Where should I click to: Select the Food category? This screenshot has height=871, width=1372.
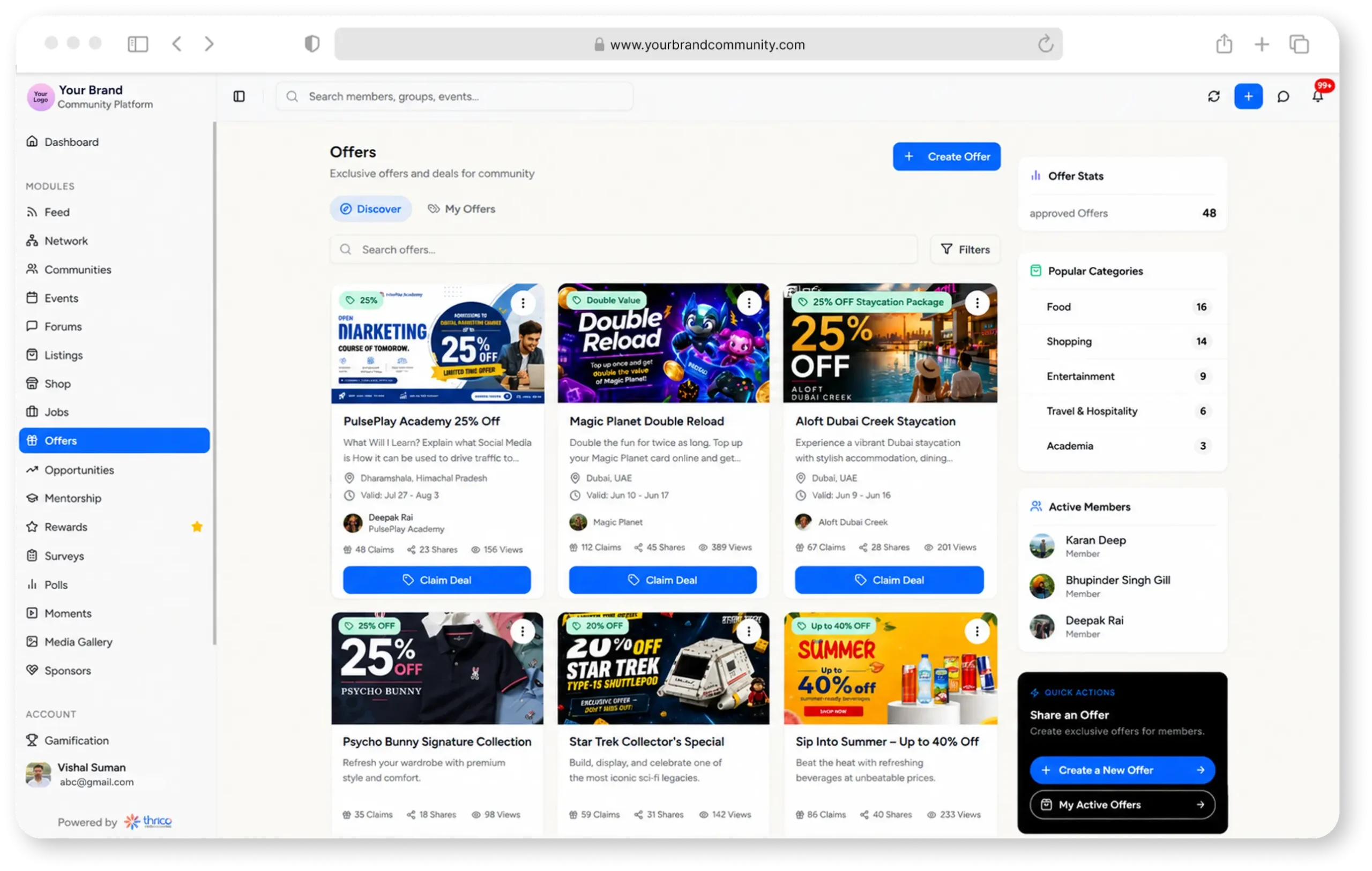click(1122, 307)
